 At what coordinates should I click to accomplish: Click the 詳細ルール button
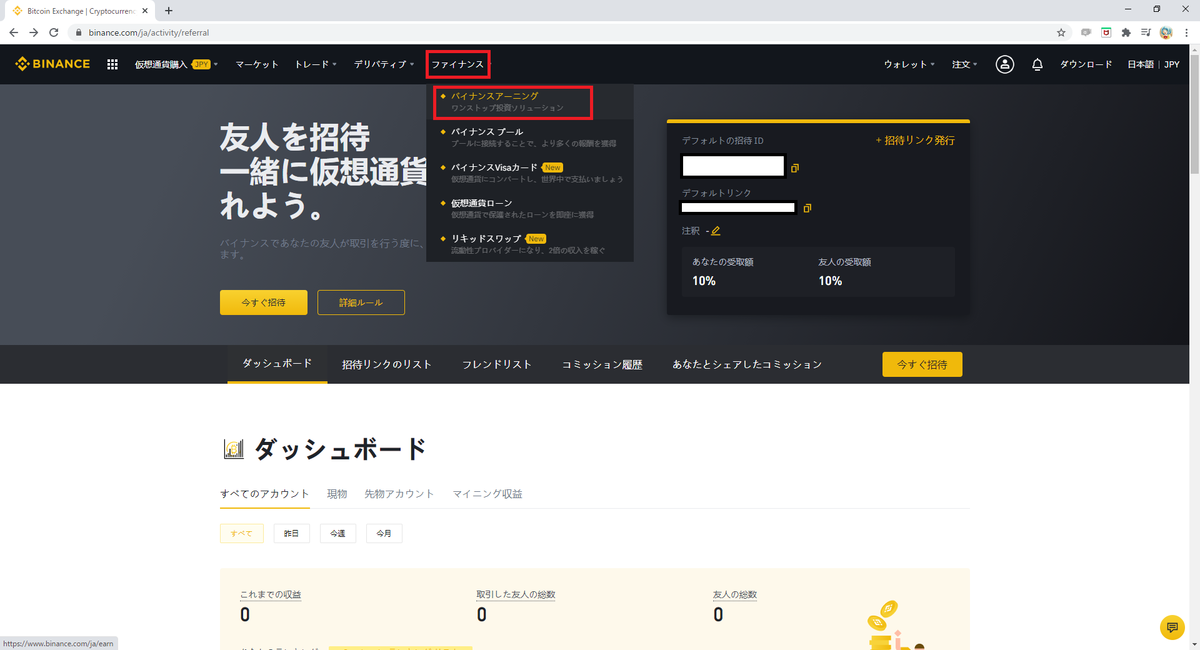361,302
